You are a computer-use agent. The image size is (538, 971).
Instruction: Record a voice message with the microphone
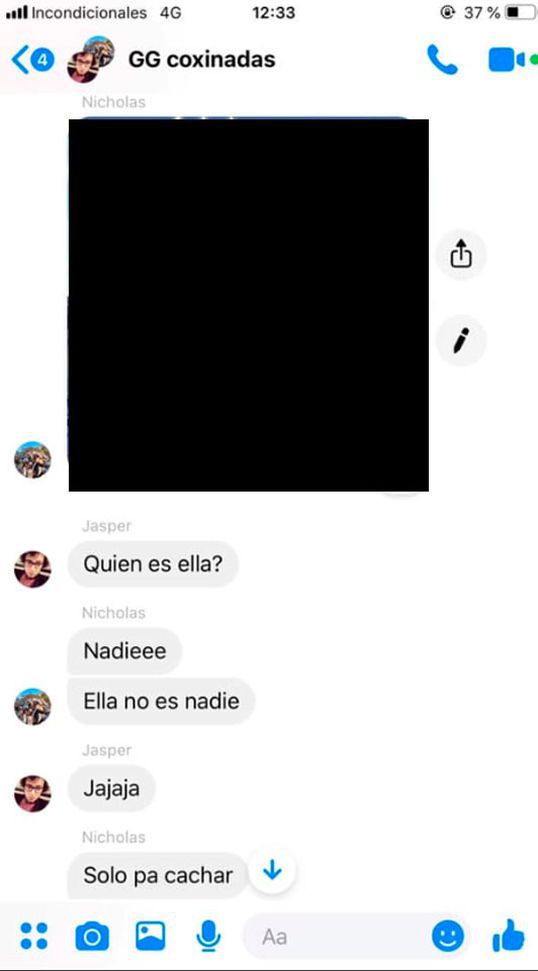pyautogui.click(x=209, y=936)
